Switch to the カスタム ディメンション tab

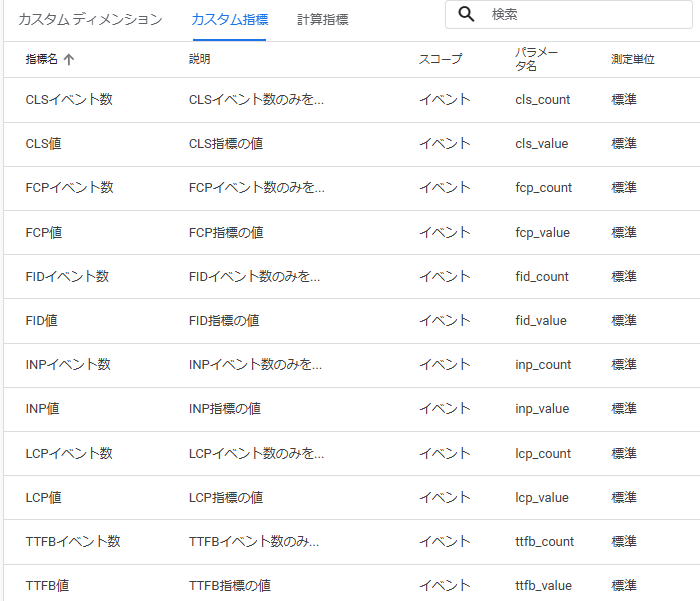pyautogui.click(x=90, y=19)
